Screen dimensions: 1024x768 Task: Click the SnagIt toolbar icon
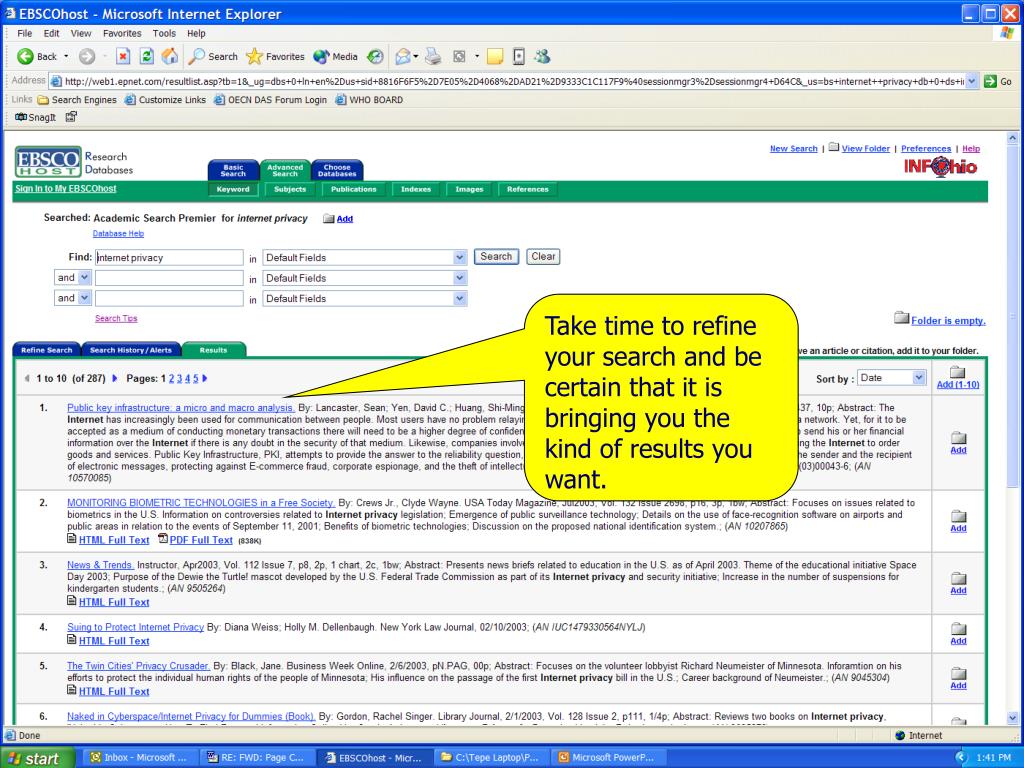click(35, 117)
